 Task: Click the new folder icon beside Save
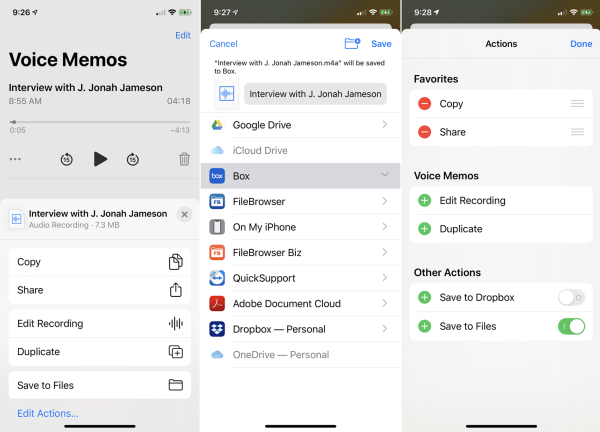[x=352, y=43]
